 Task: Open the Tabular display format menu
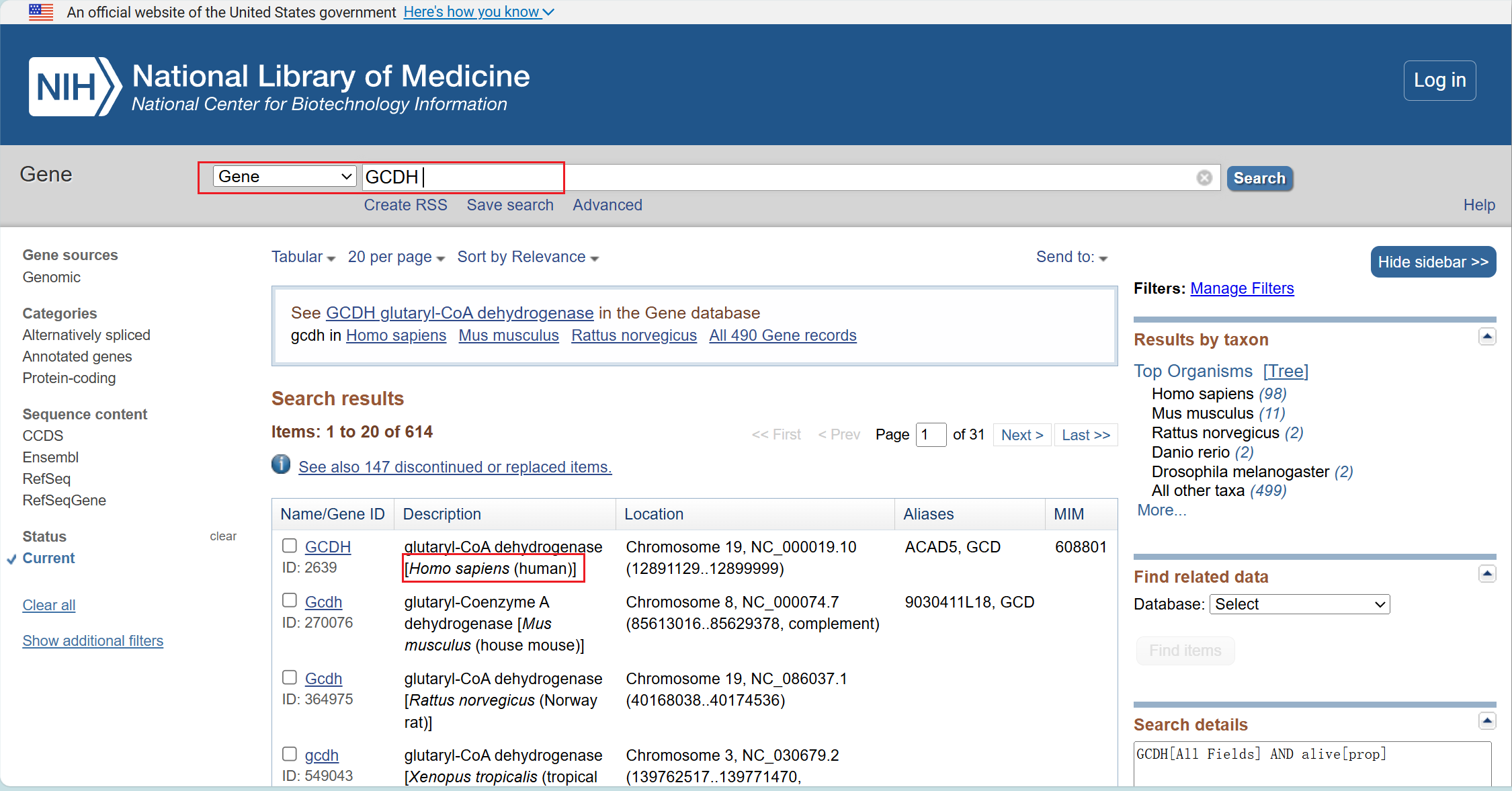pos(303,257)
